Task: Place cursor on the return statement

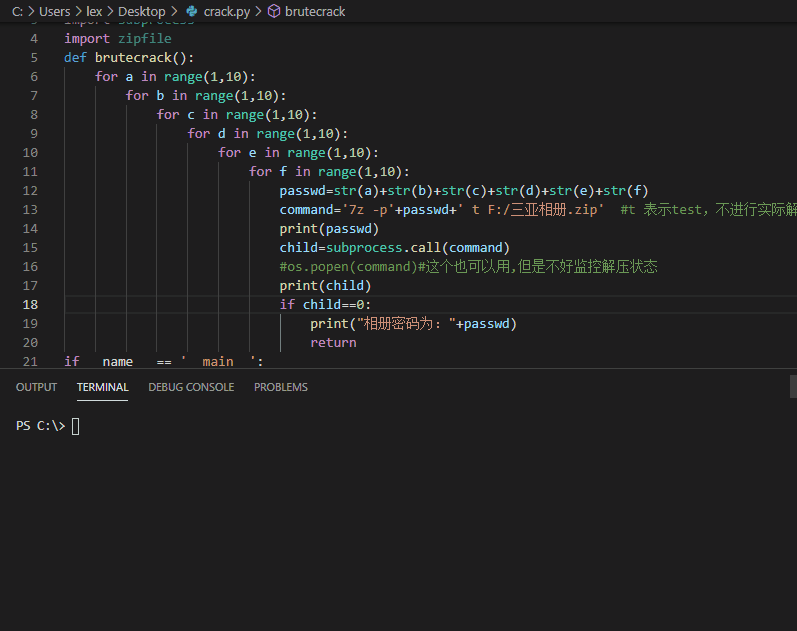Action: tap(333, 342)
